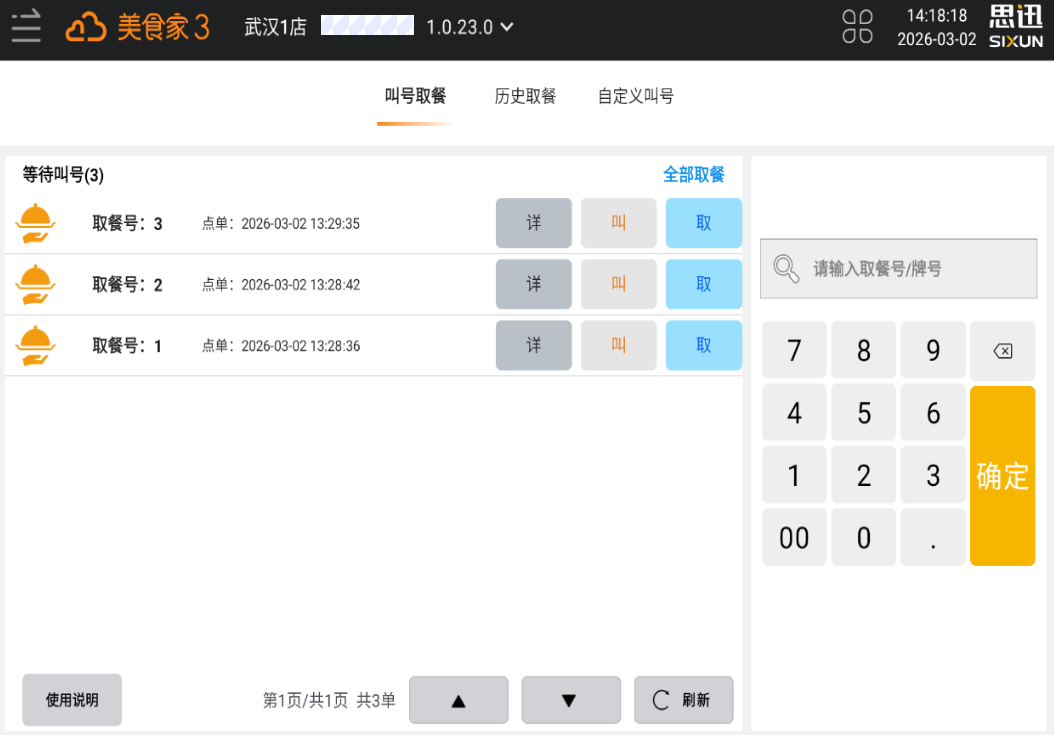Image resolution: width=1054 pixels, height=735 pixels.
Task: Click the dish icon for order 3
Action: pos(35,224)
